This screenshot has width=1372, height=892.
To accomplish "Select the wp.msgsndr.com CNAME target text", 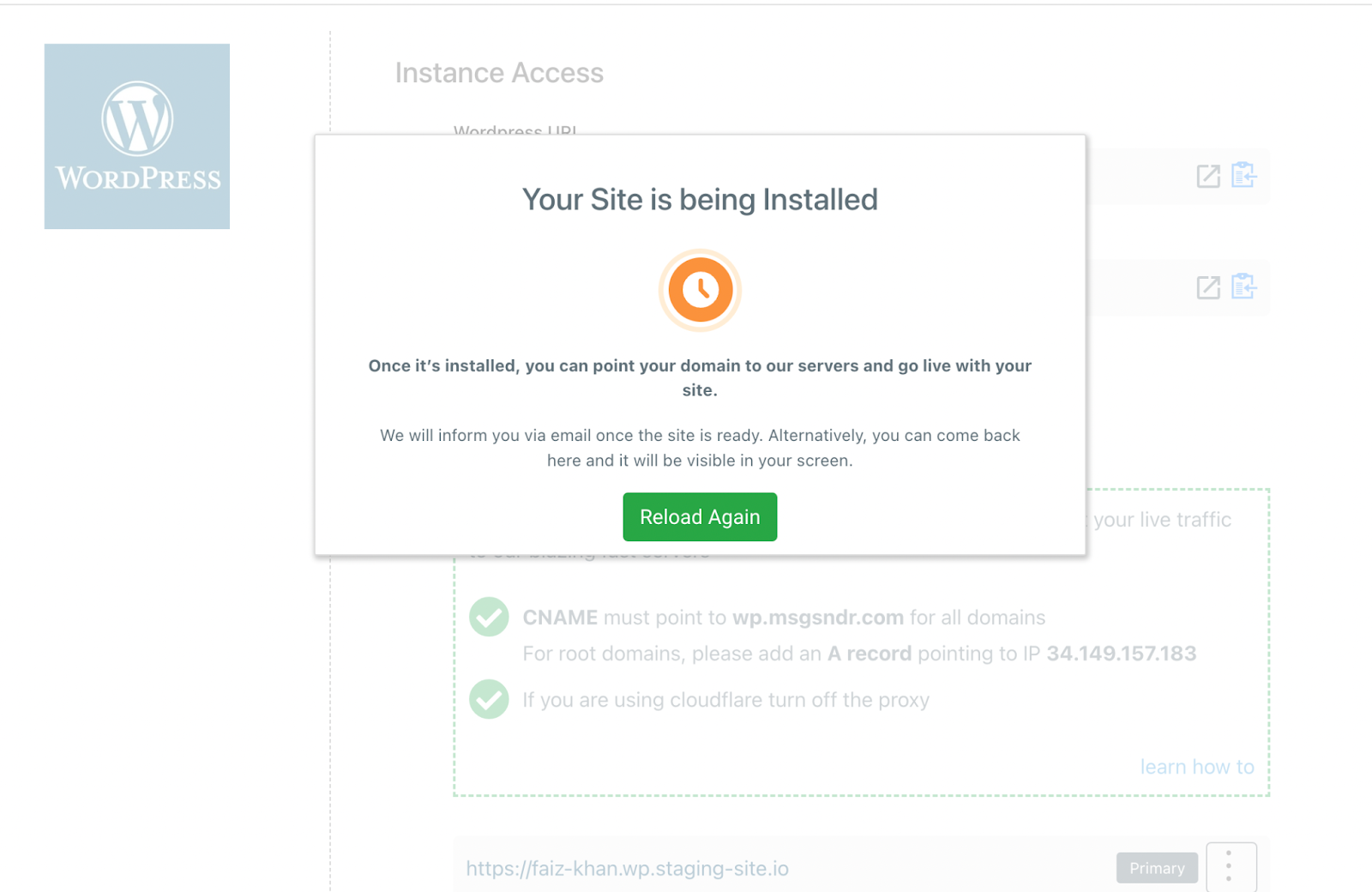I will 818,618.
